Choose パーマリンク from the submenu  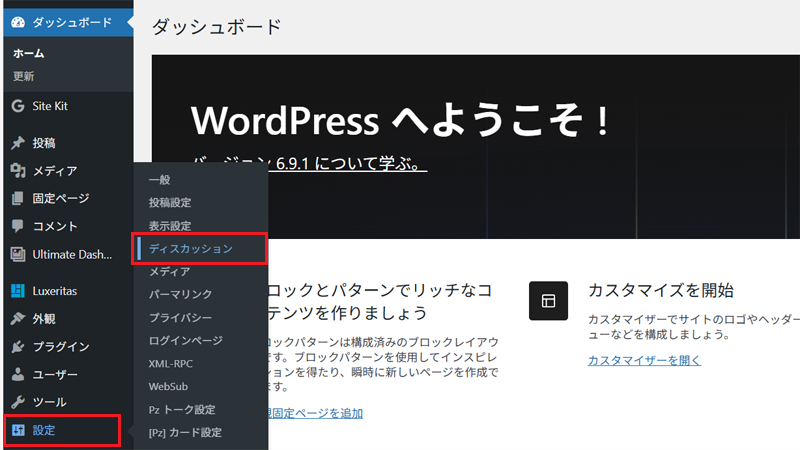click(180, 295)
